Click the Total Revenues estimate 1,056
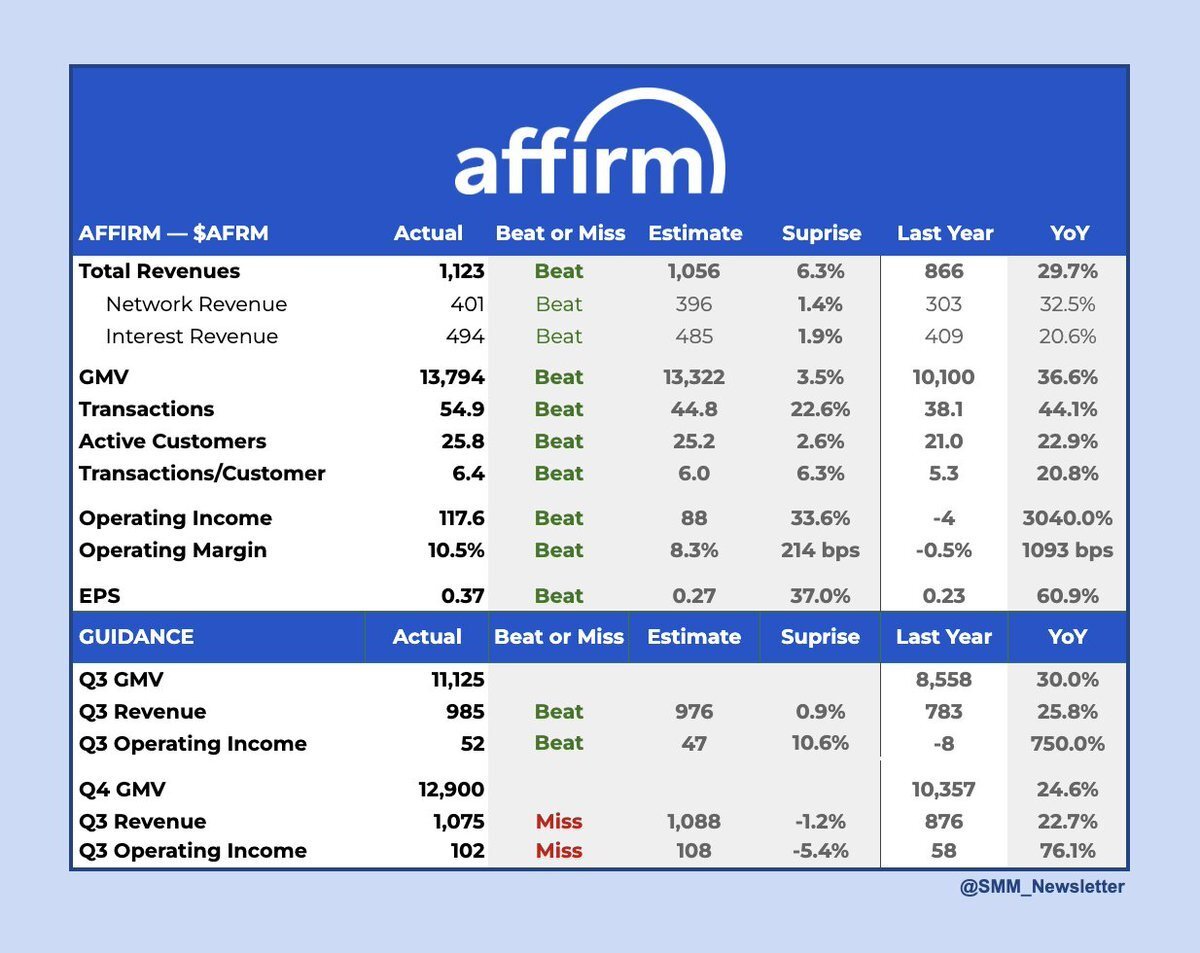The image size is (1200, 953). pos(694,271)
